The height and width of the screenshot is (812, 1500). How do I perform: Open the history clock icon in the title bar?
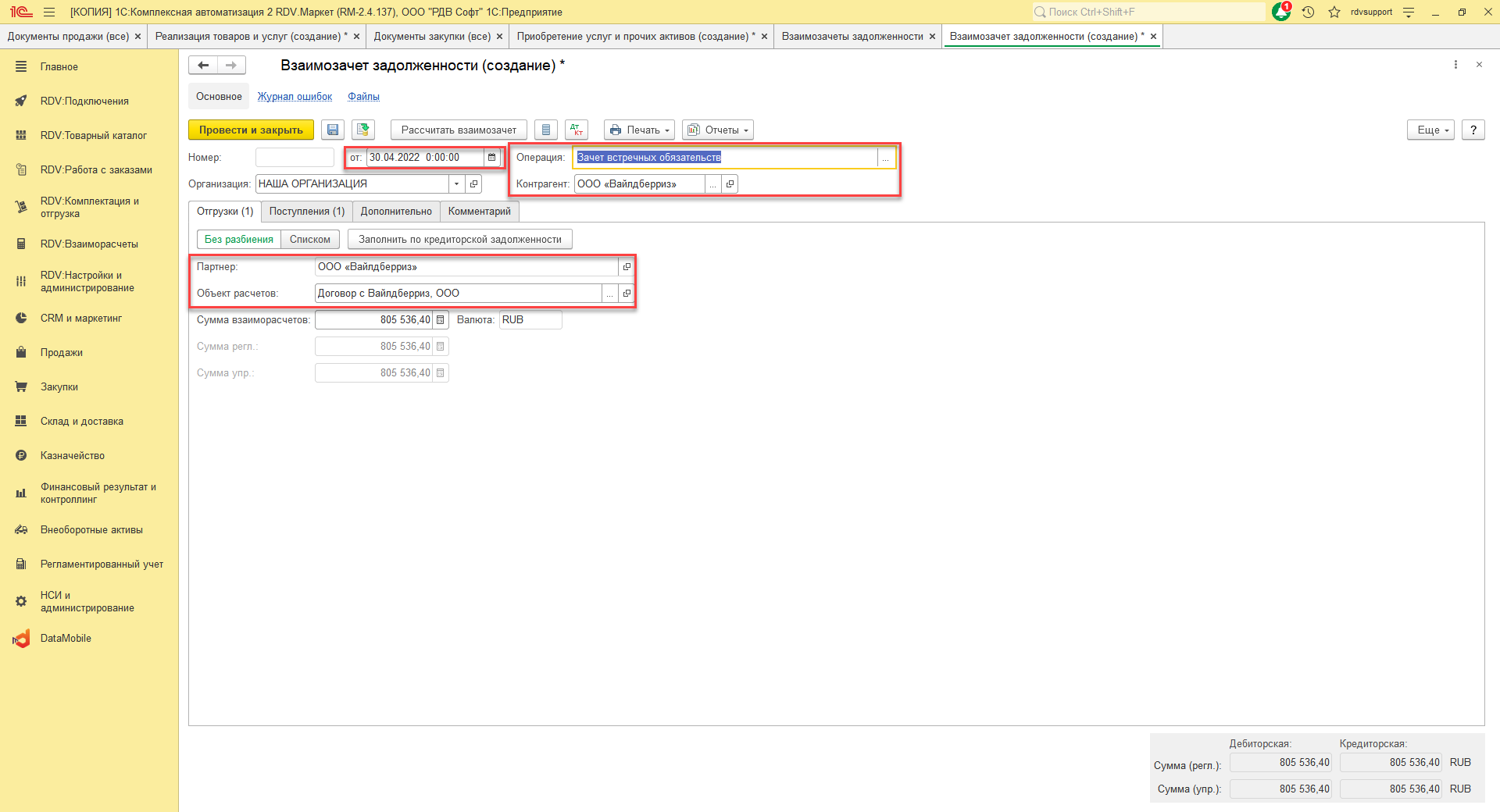pyautogui.click(x=1309, y=12)
